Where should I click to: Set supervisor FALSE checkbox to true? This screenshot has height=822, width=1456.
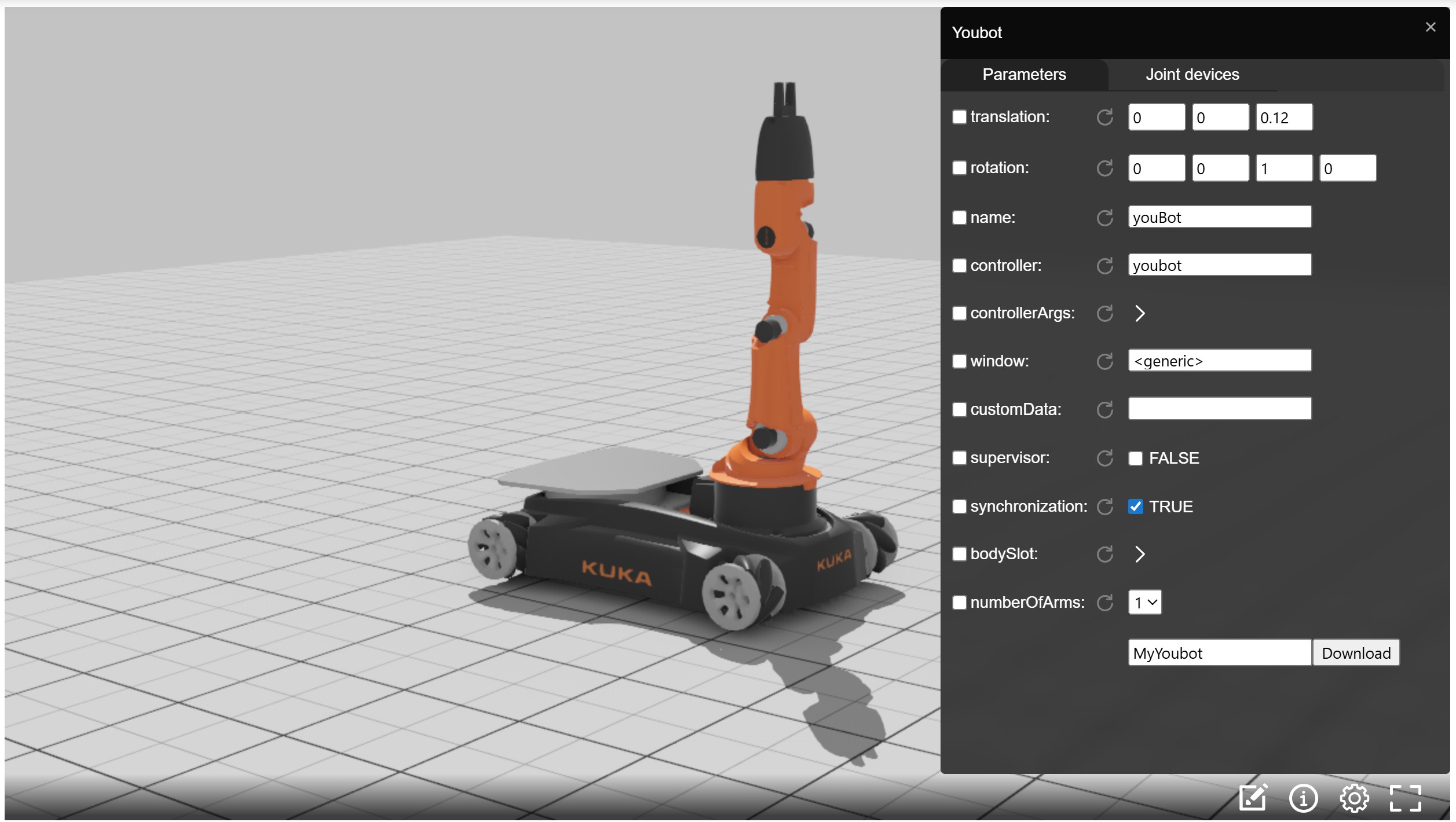pos(1136,458)
